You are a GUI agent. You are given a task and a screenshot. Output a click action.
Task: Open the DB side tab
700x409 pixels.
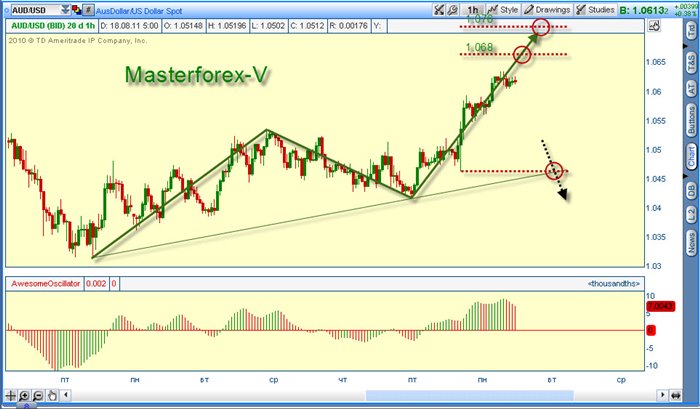[x=691, y=191]
